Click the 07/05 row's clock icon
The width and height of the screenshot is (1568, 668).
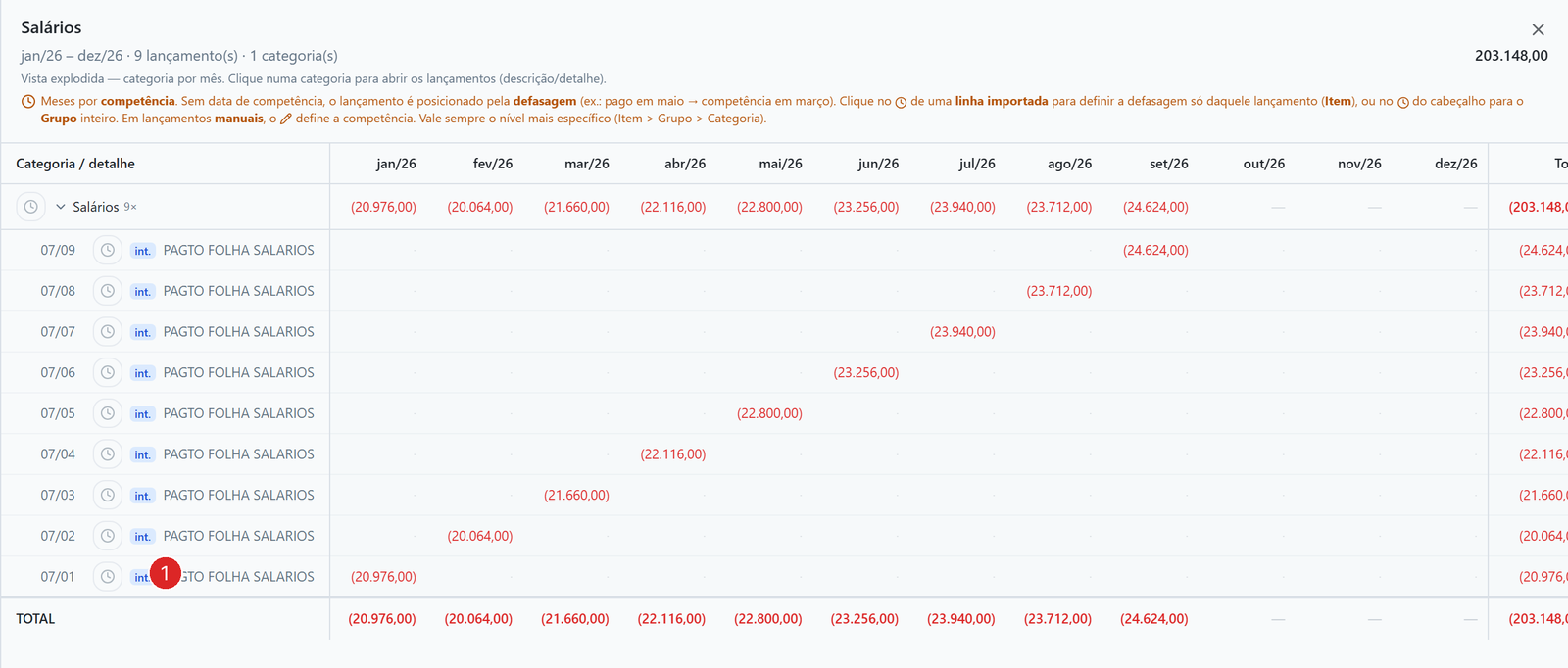(108, 413)
